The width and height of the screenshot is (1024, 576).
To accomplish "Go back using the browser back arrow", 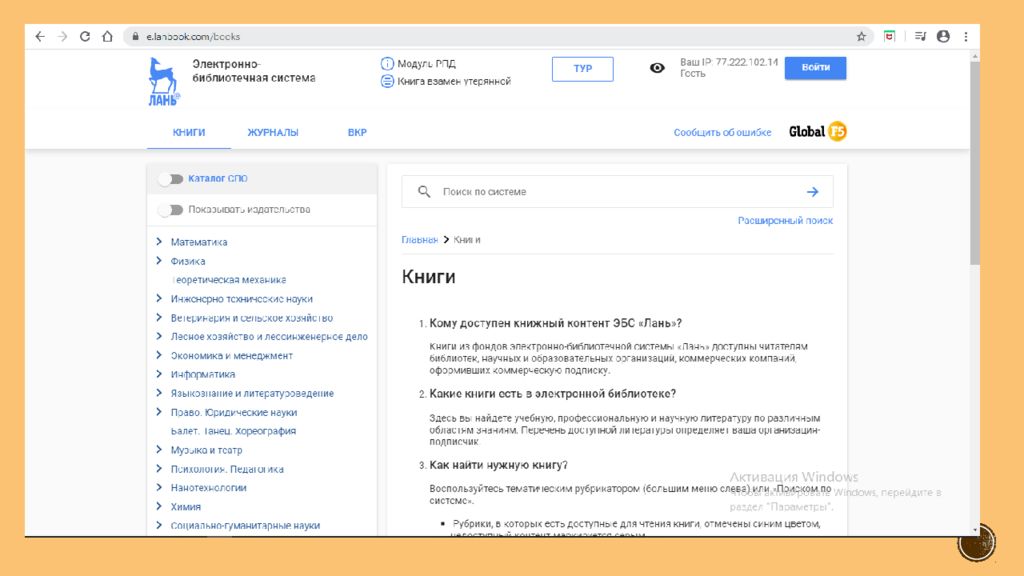I will point(40,37).
